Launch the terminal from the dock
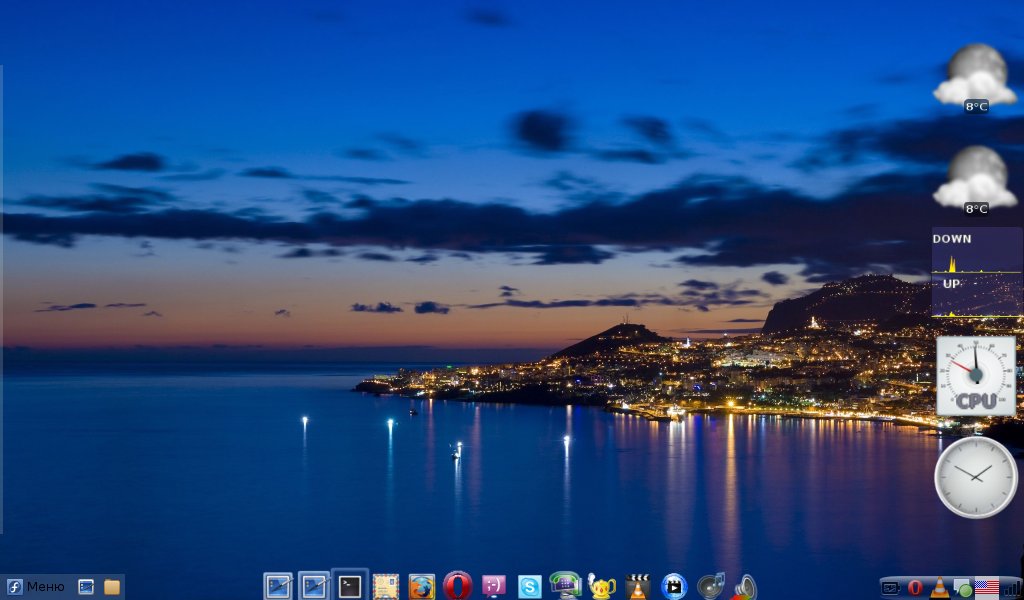Image resolution: width=1024 pixels, height=600 pixels. click(350, 586)
